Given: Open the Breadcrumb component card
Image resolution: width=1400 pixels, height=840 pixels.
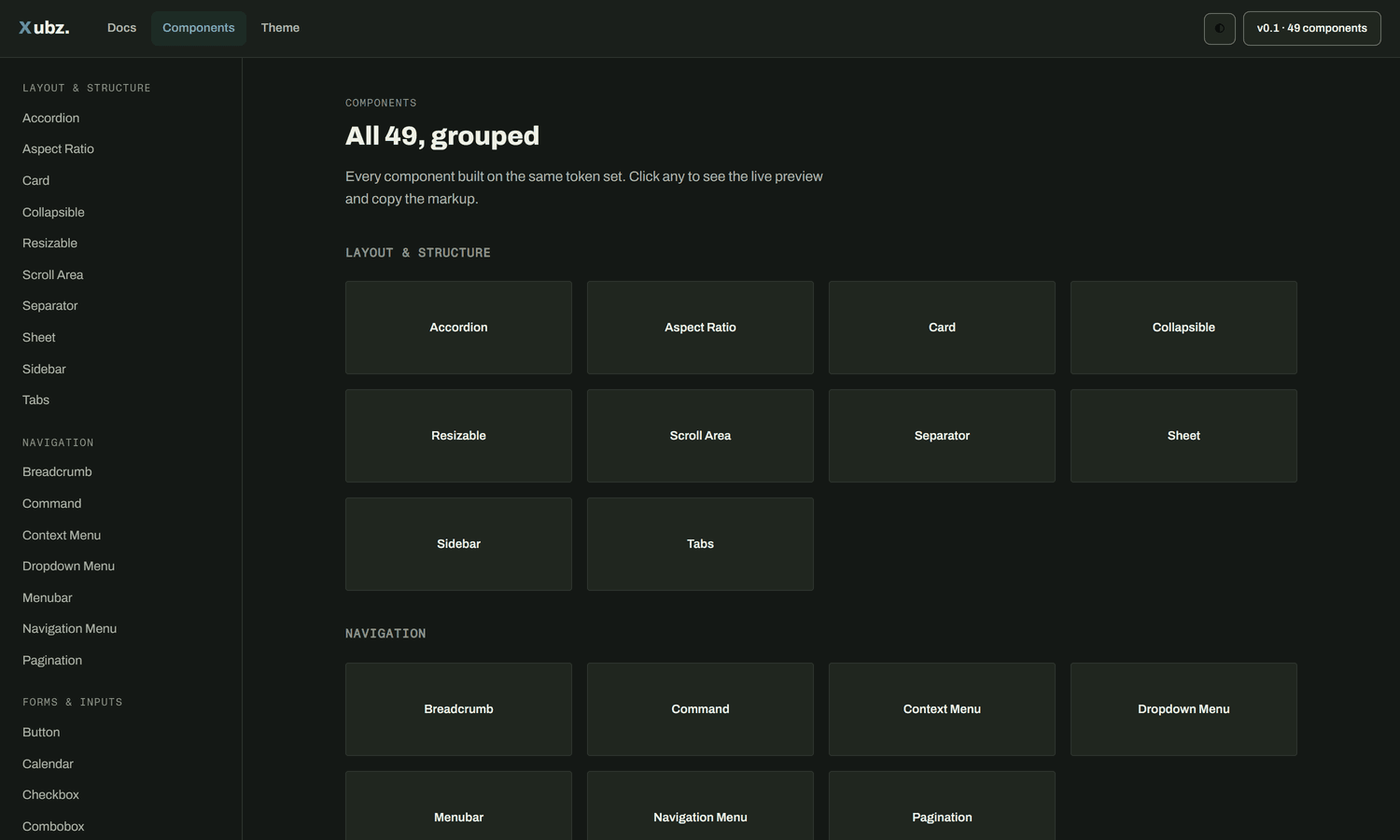Looking at the screenshot, I should tap(458, 709).
